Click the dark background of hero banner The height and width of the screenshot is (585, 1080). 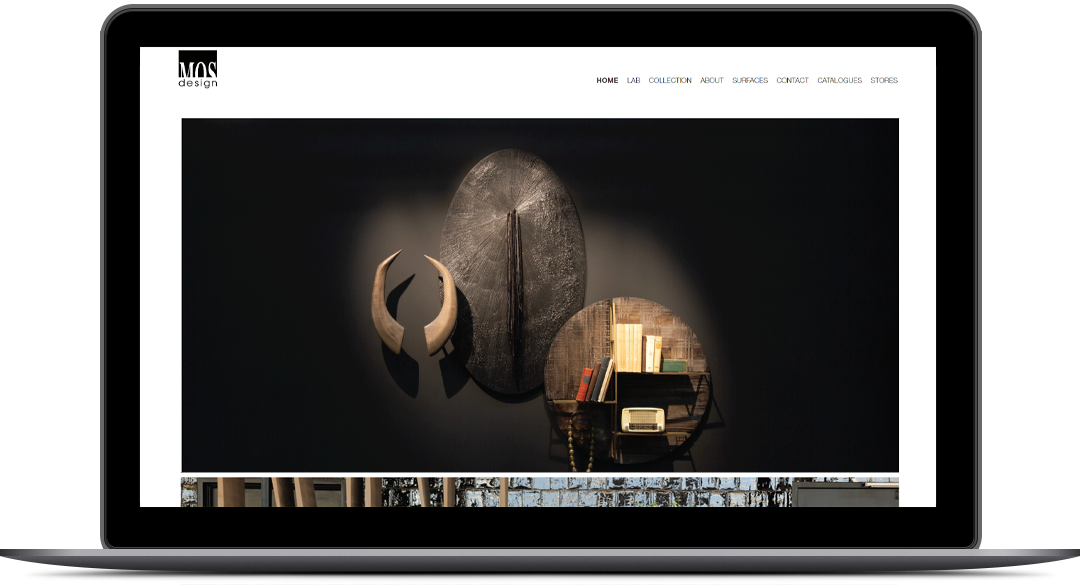pyautogui.click(x=276, y=207)
